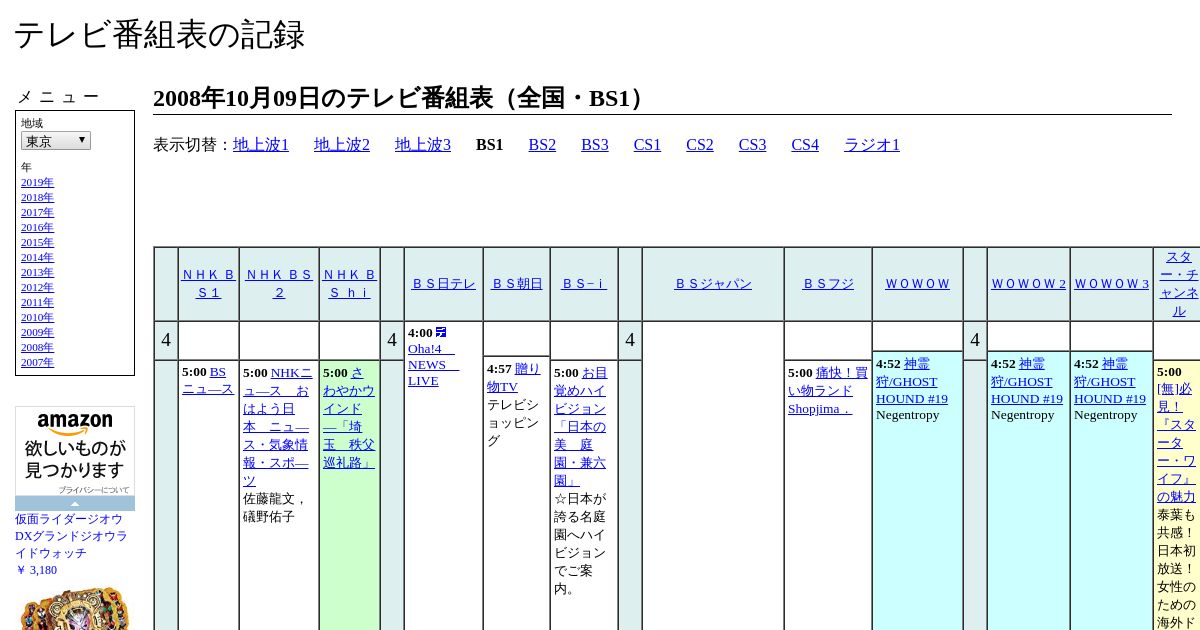Viewport: 1200px width, 630px height.
Task: Open the ＢＳフジ channel header link
Action: 828,284
